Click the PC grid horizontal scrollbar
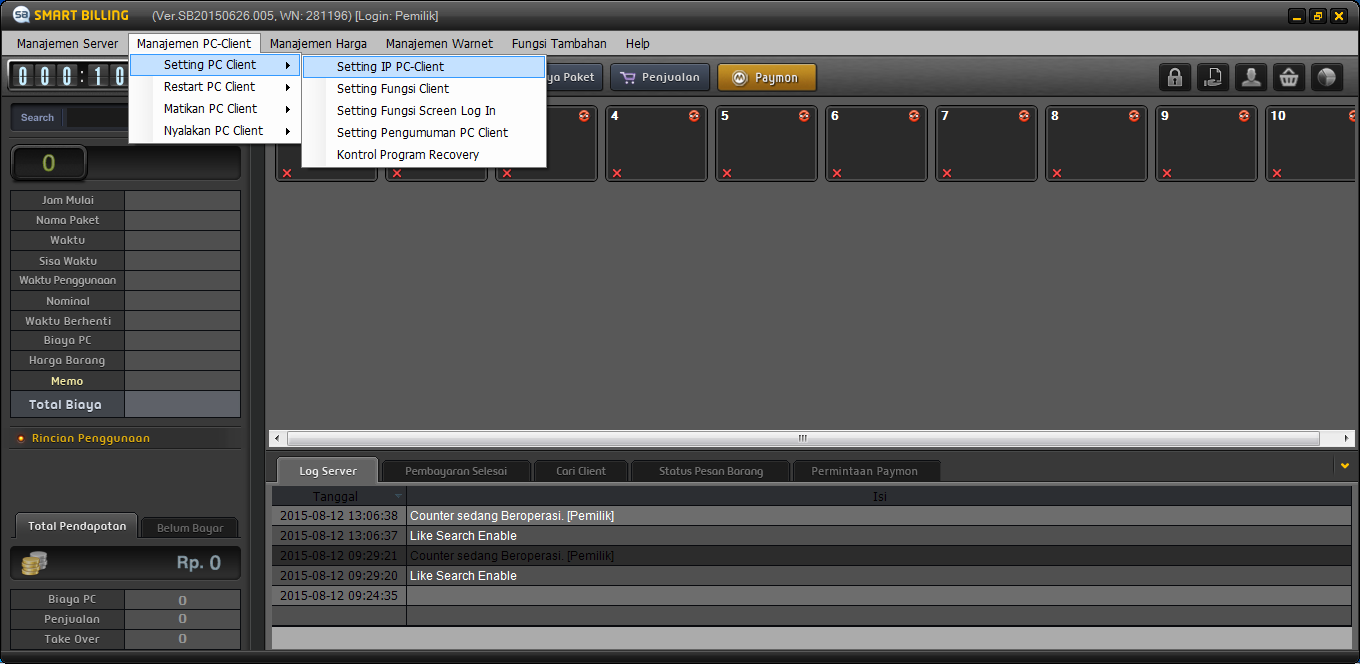Screen dimensions: 1360x664 [802, 438]
